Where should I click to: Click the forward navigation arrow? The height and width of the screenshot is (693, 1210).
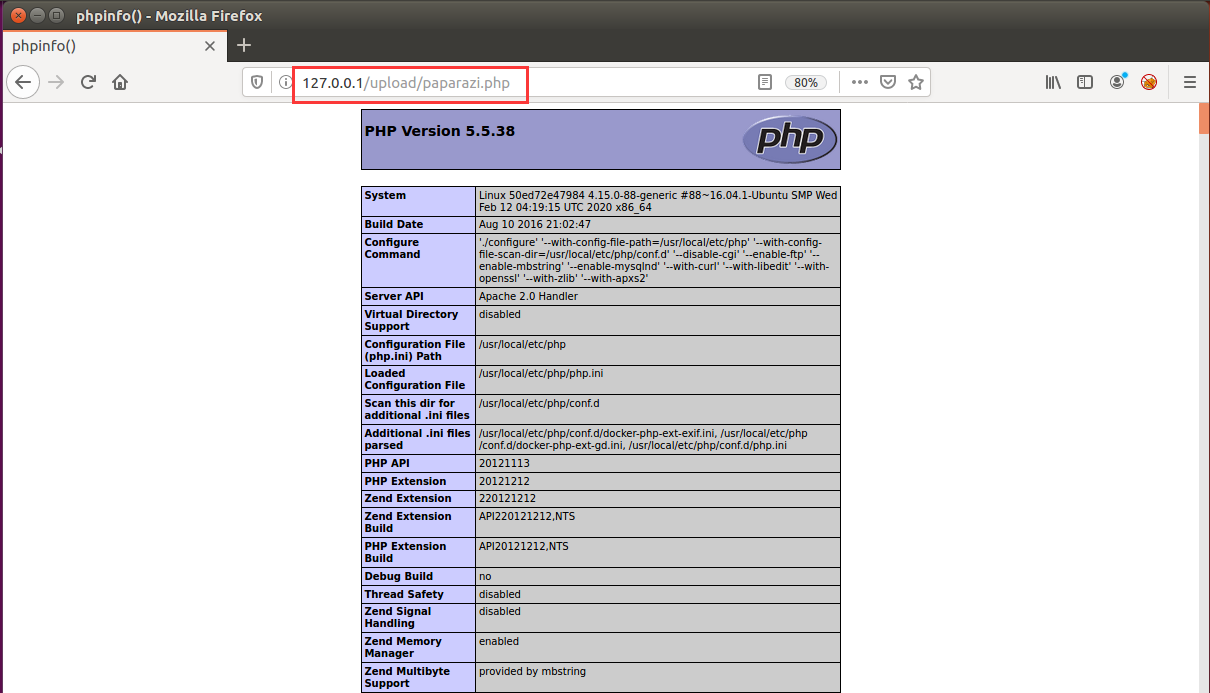pos(56,82)
